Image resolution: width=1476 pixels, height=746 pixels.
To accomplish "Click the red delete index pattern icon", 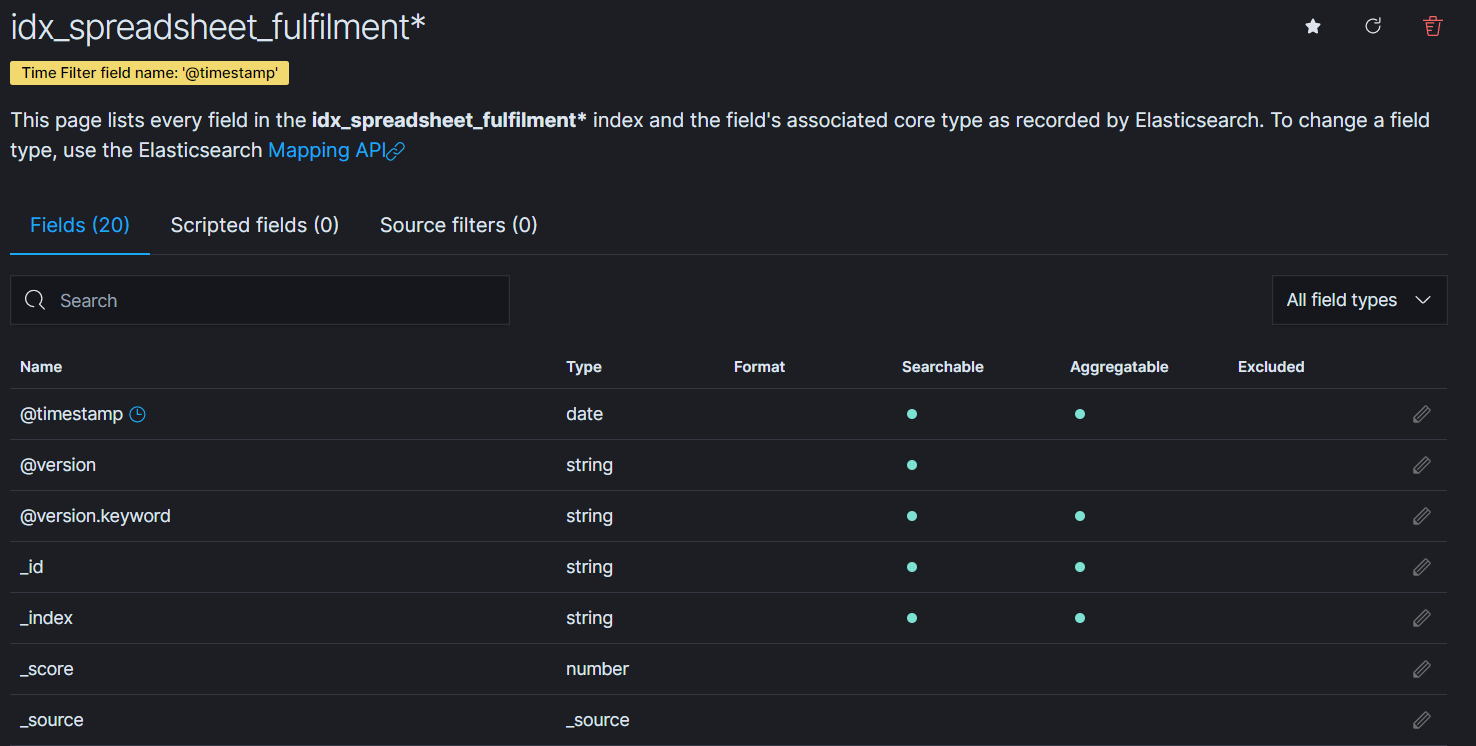I will tap(1433, 27).
